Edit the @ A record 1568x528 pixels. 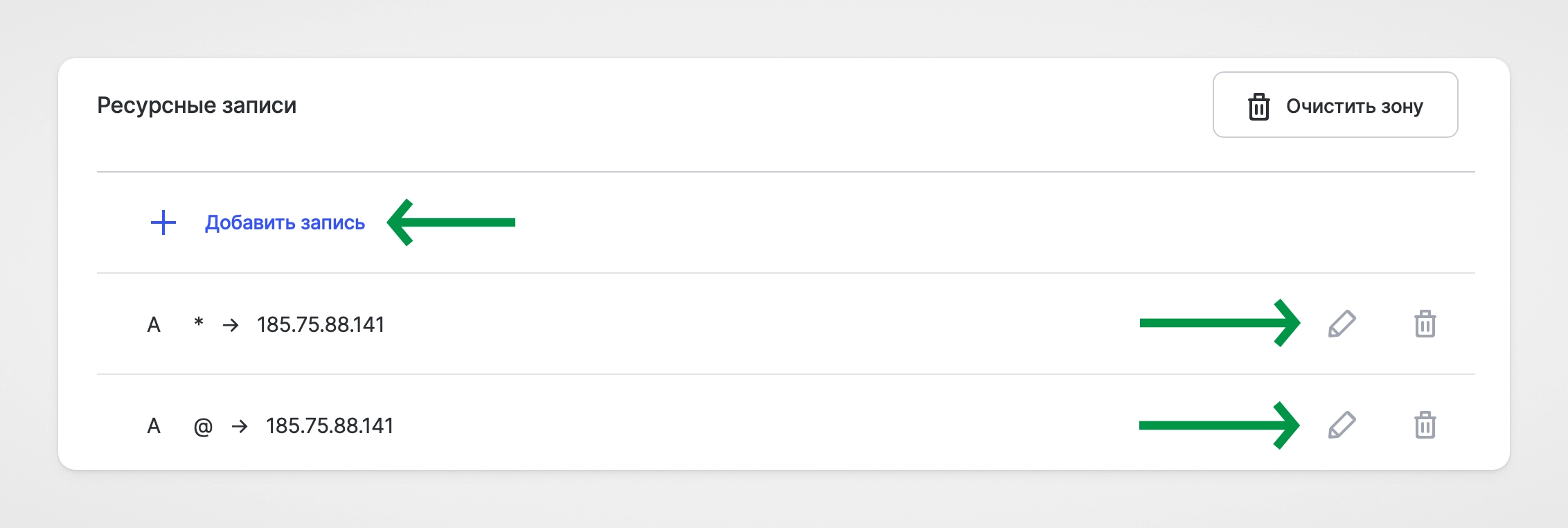click(x=1342, y=425)
